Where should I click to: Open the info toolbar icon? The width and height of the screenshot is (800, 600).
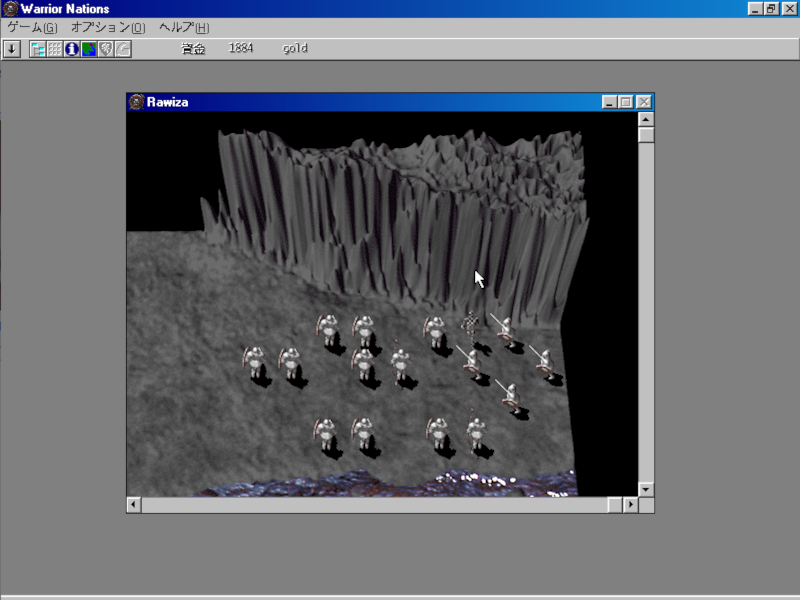(72, 49)
